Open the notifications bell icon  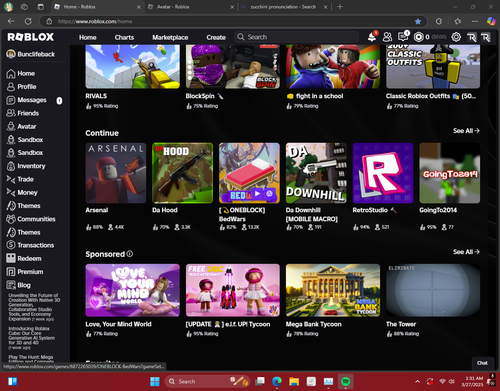[x=372, y=37]
